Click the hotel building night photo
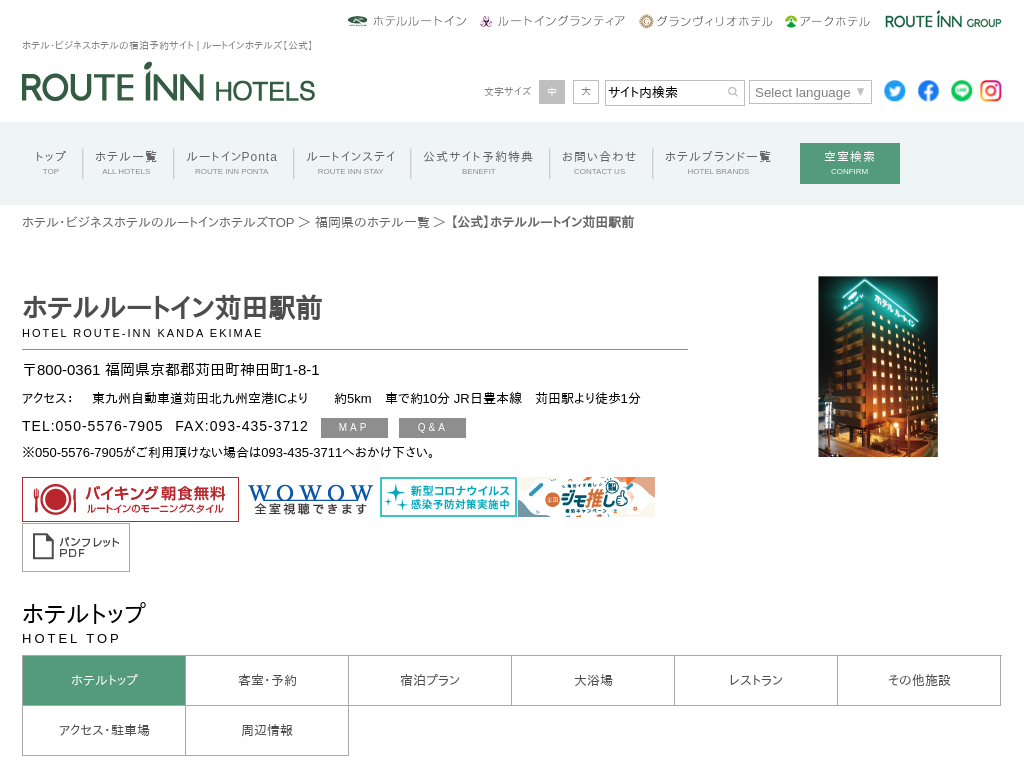The image size is (1024, 768). [x=878, y=366]
